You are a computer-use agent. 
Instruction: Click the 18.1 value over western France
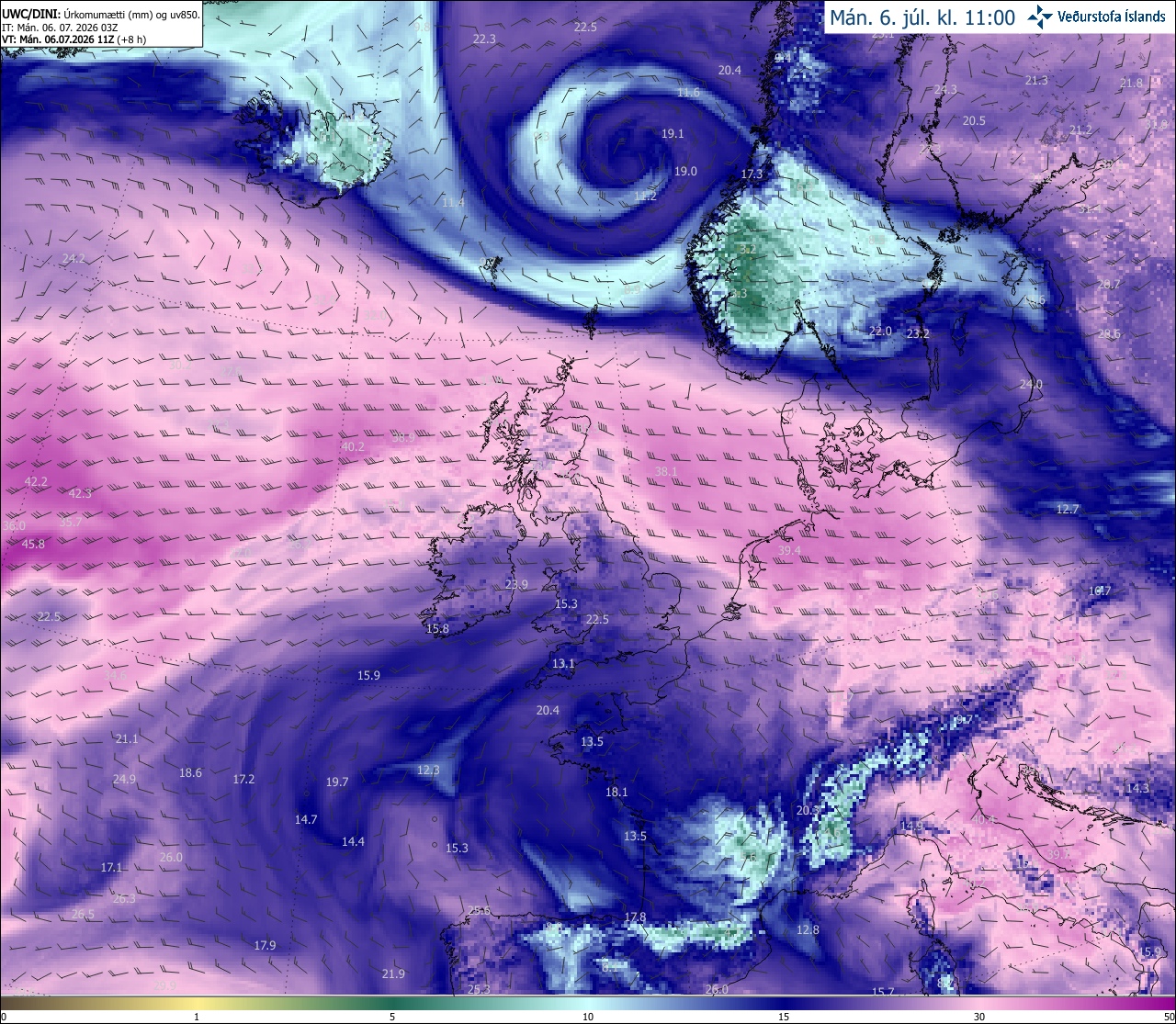click(x=616, y=792)
